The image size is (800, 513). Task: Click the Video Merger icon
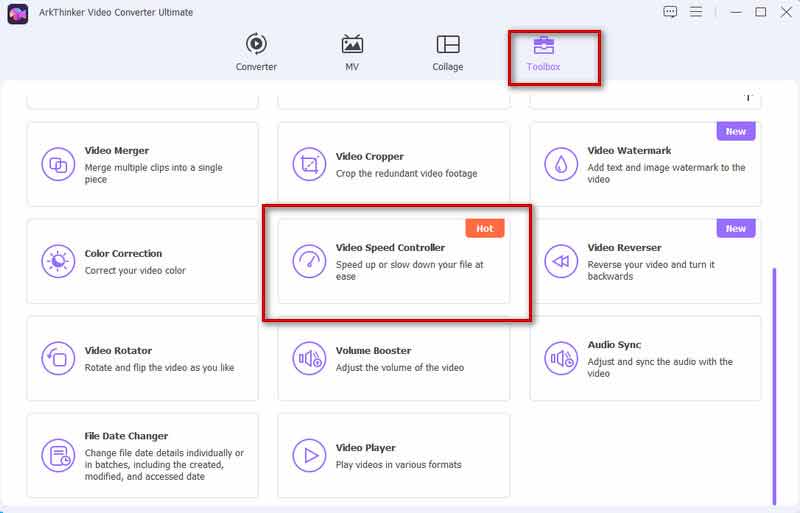[x=58, y=164]
